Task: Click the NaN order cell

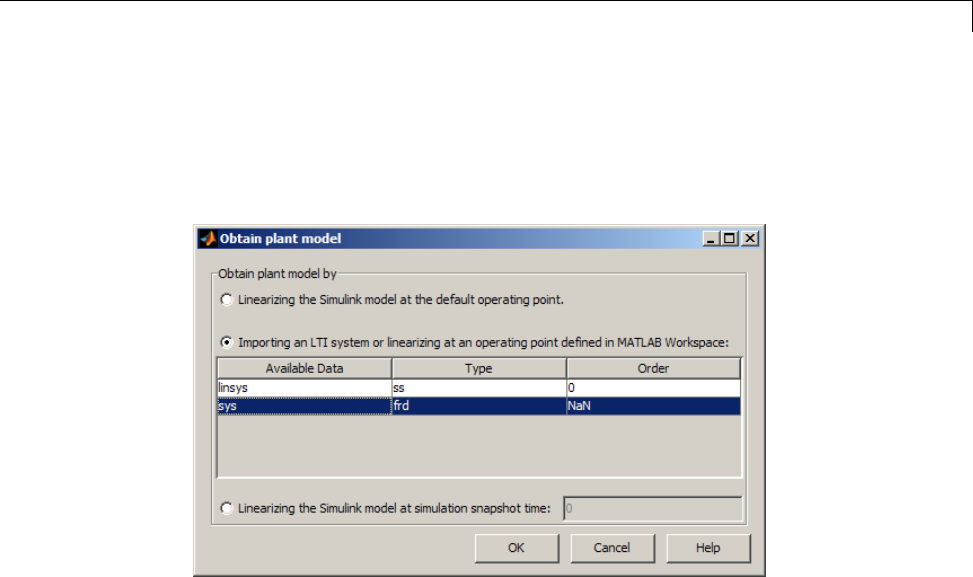Action: 653,406
